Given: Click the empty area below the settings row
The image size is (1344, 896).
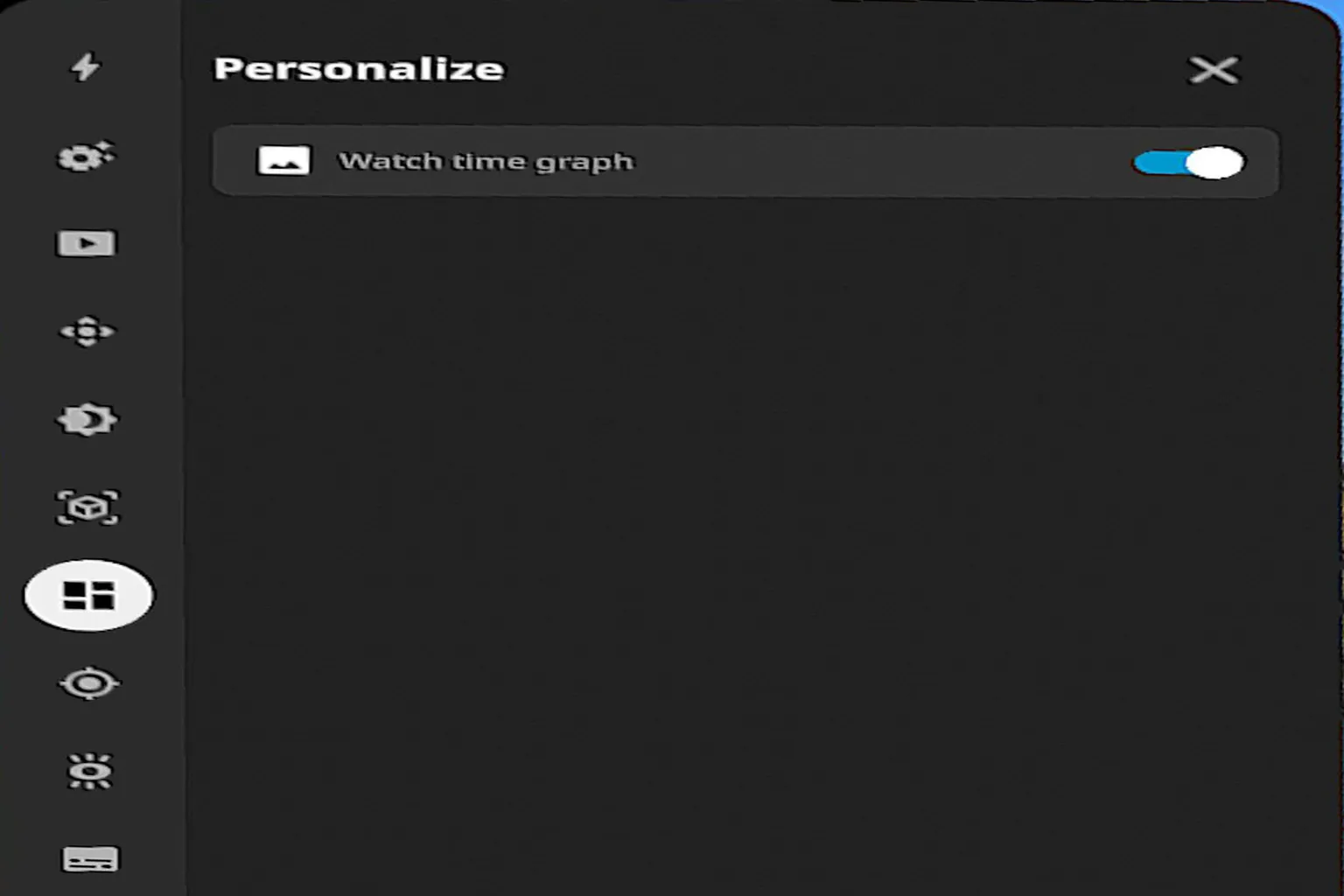Looking at the screenshot, I should 745,542.
